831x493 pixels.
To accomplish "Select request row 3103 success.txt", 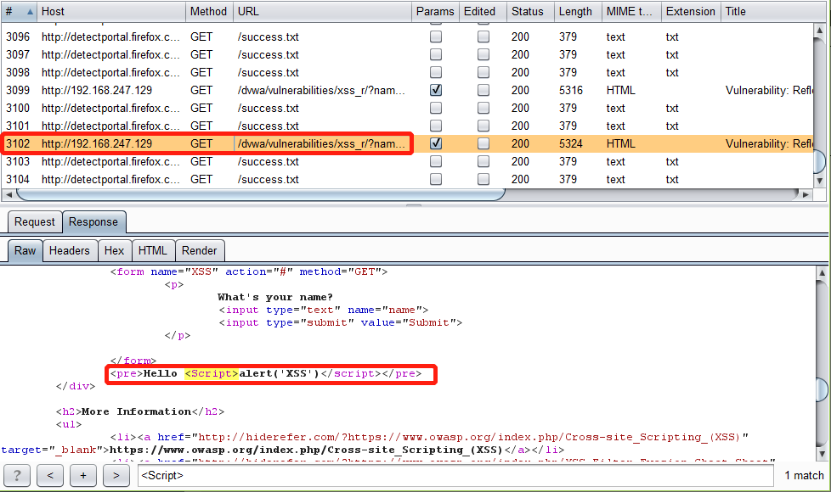I will [407, 161].
